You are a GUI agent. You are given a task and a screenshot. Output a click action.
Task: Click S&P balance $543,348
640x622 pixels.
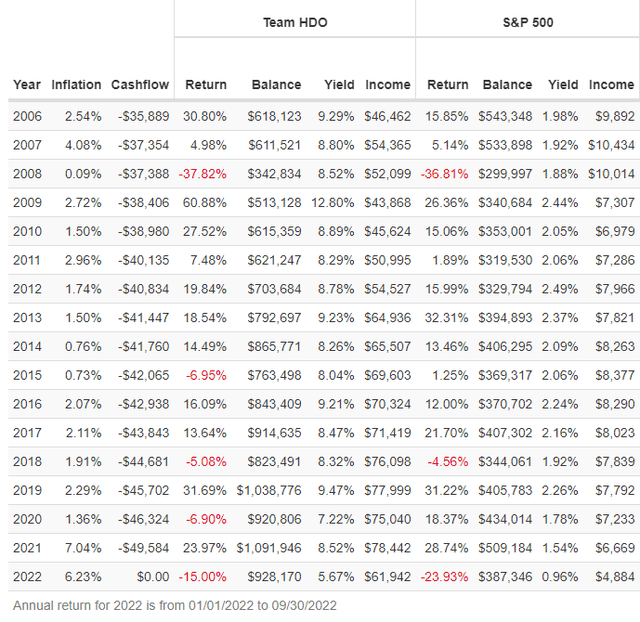[505, 116]
